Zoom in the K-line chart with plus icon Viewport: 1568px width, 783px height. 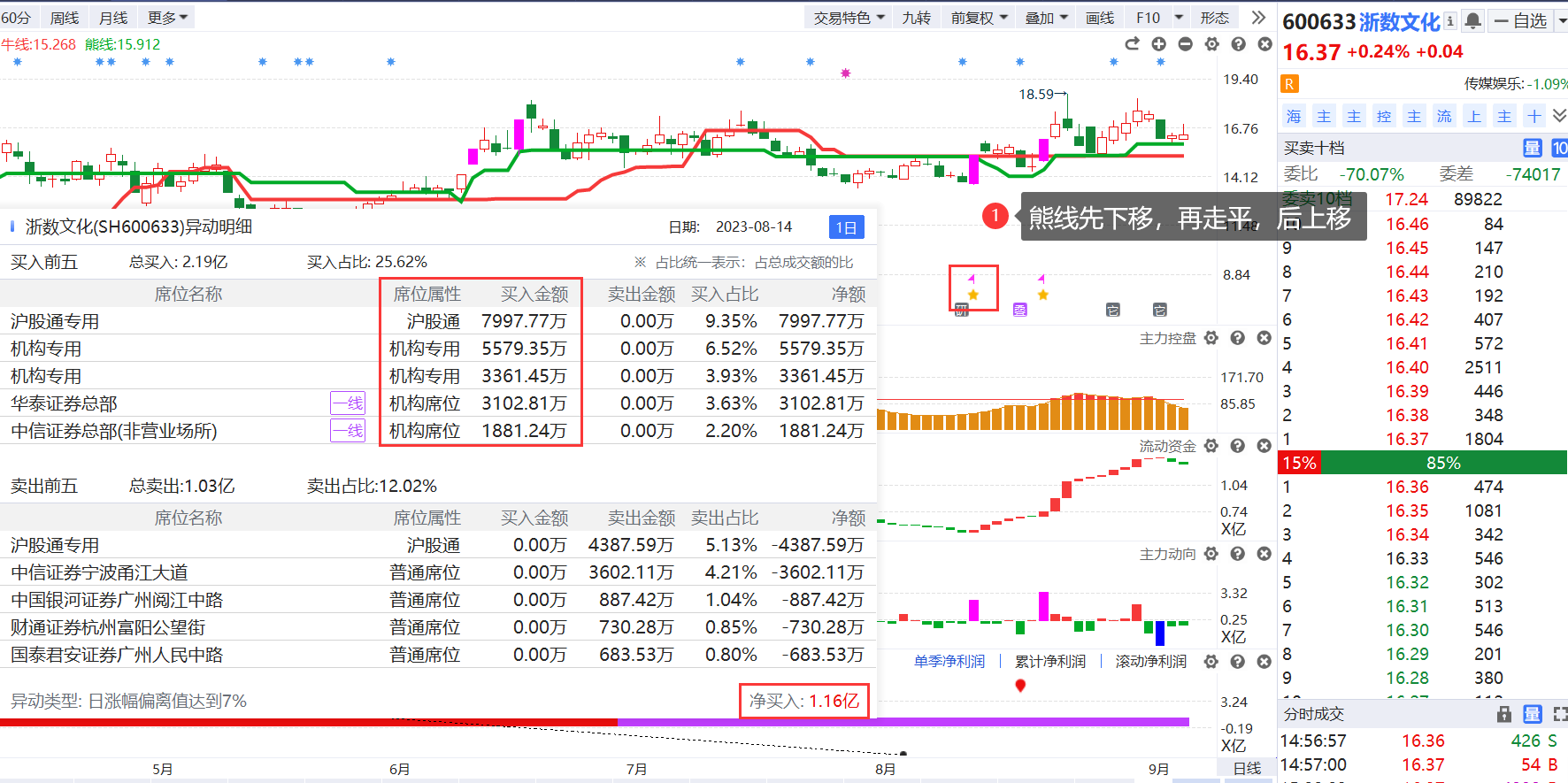[1158, 43]
